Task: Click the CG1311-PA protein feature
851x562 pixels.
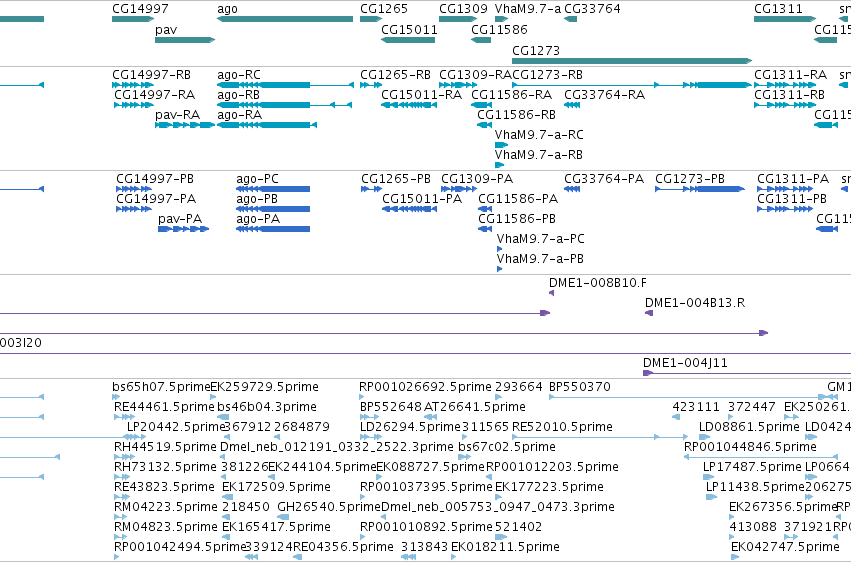Action: [785, 189]
